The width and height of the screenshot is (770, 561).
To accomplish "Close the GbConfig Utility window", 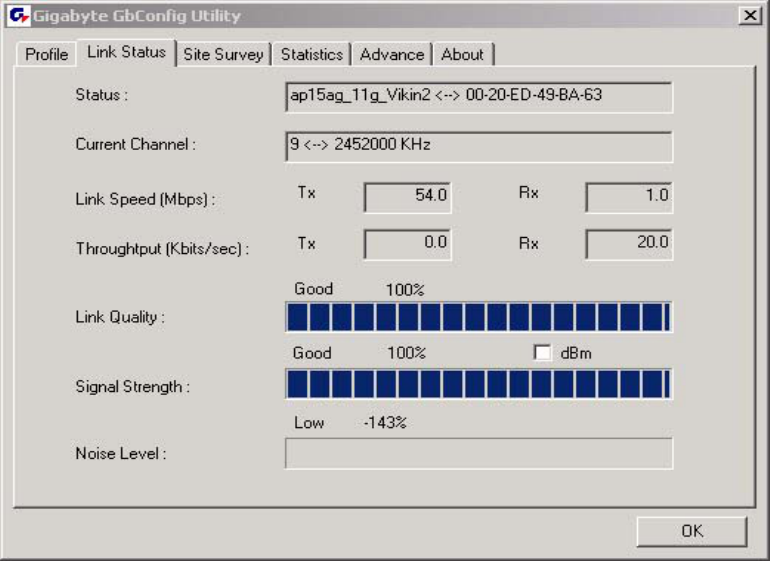I will pyautogui.click(x=750, y=16).
